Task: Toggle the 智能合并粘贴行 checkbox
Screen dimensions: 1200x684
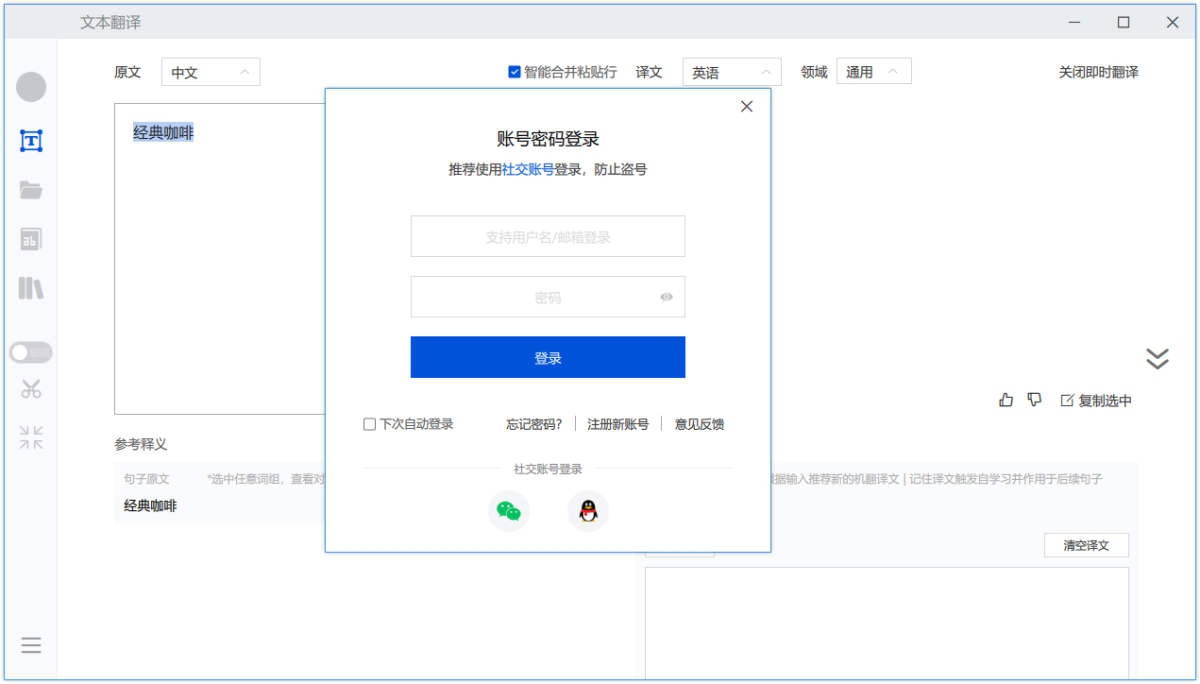Action: coord(514,72)
